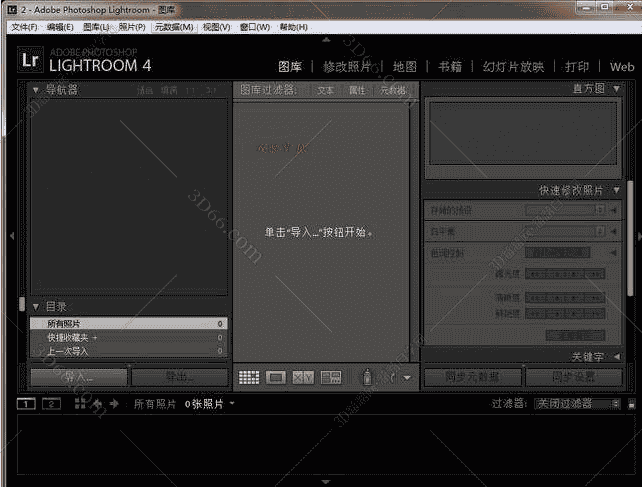Switch to Grid view in the toolbar
This screenshot has height=487, width=642.
(249, 377)
